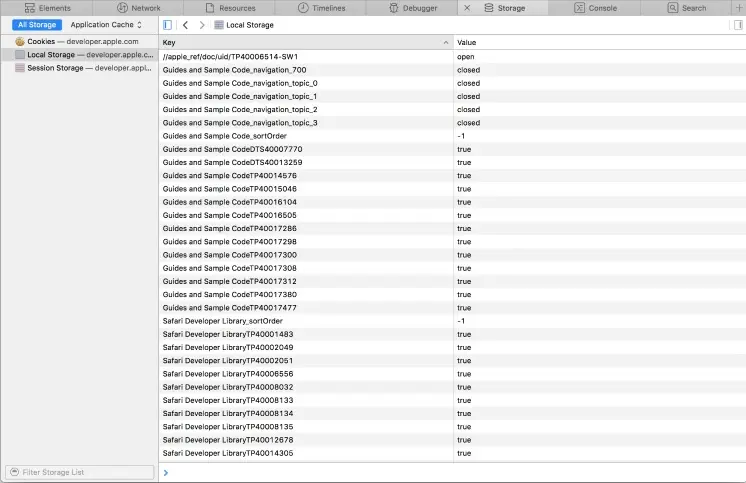Open the Elements tab
The image size is (746, 483).
47,8
